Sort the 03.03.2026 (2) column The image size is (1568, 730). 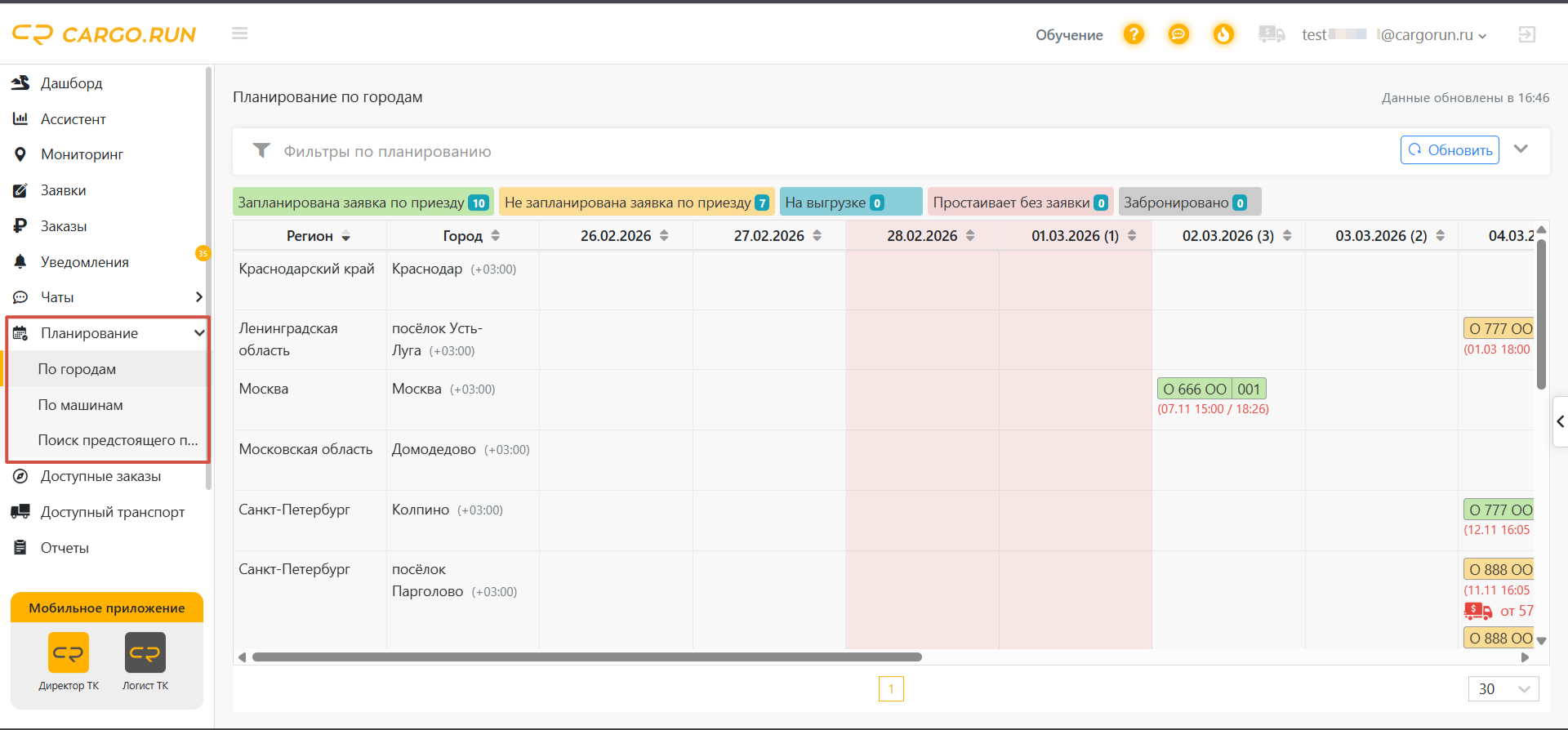(1441, 236)
